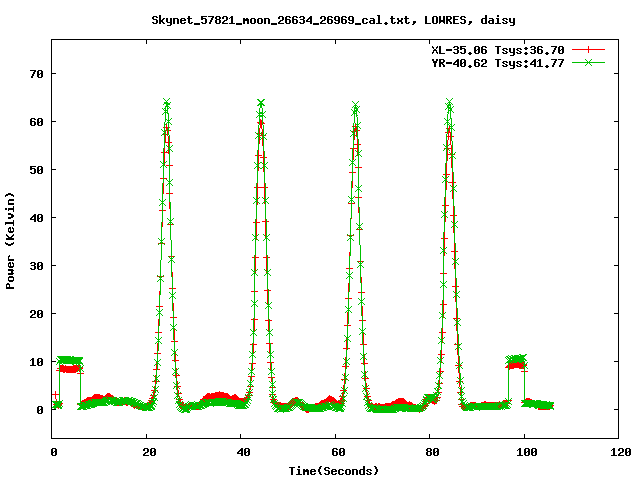This screenshot has width=640, height=480.
Task: Click y-axis tick label 40
Action: tap(36, 218)
